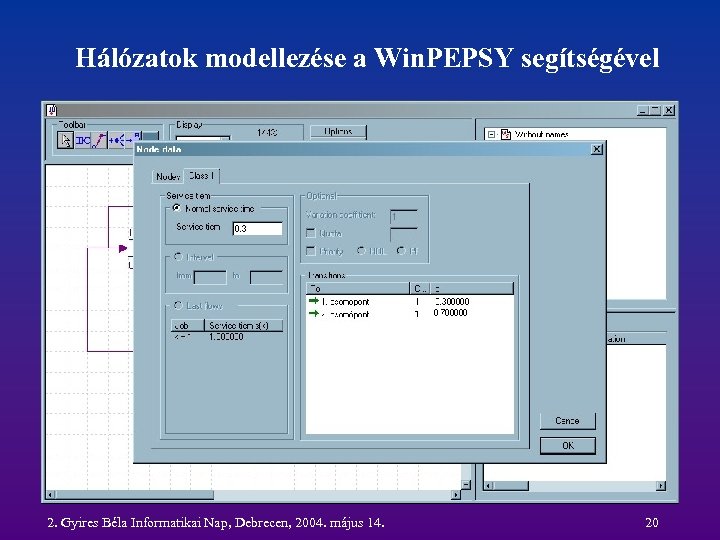Click the OK button in Node data

tap(568, 445)
